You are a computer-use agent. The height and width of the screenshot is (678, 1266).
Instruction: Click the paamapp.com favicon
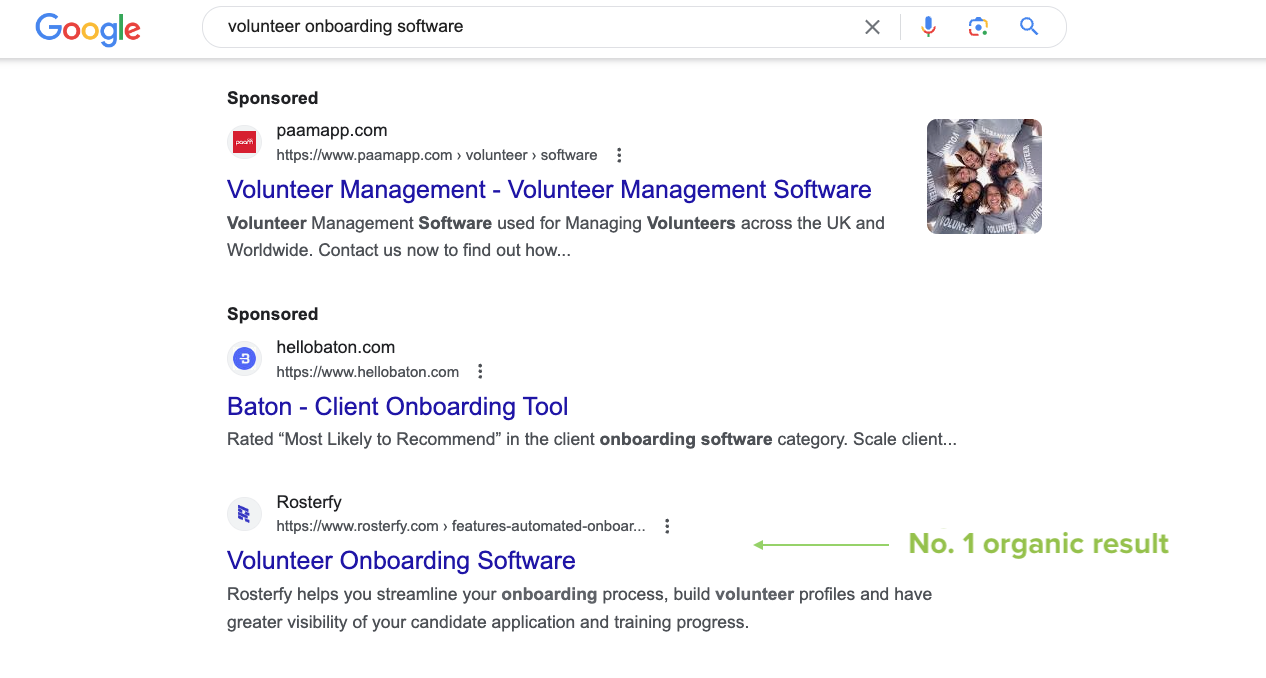244,142
